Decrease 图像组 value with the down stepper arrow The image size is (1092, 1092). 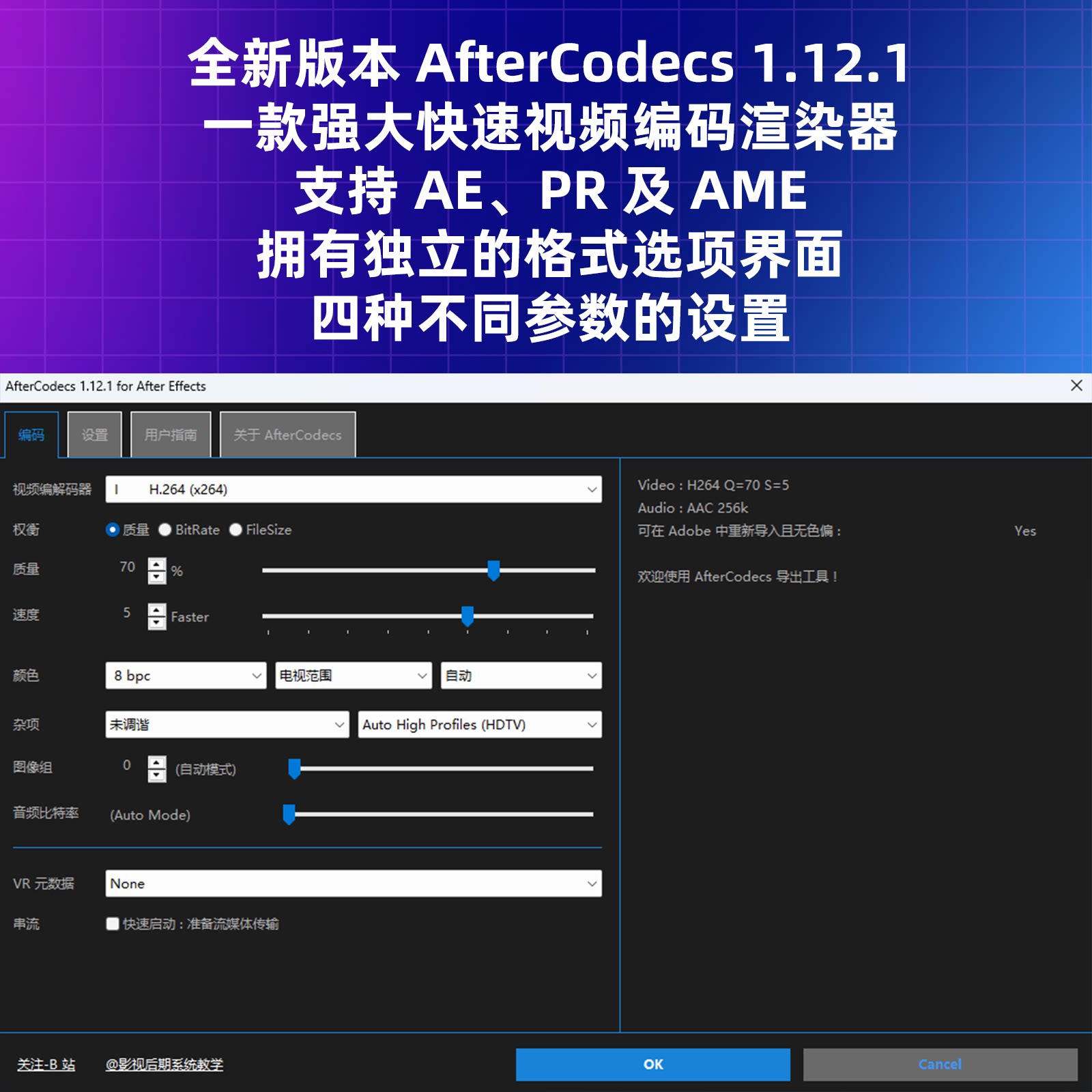tap(157, 775)
